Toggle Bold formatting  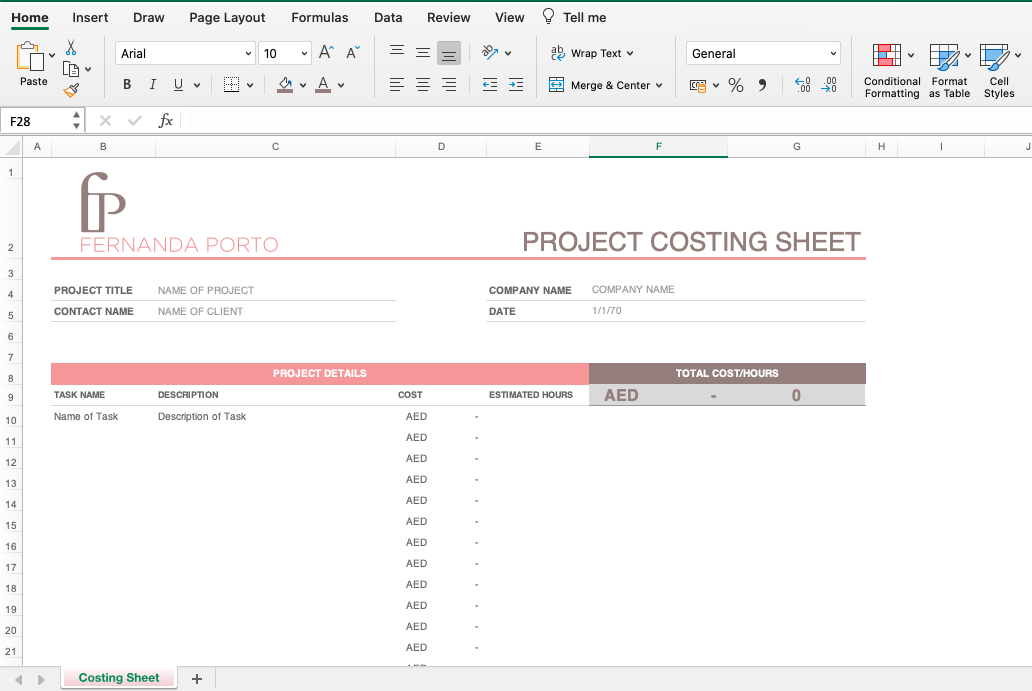(x=127, y=84)
